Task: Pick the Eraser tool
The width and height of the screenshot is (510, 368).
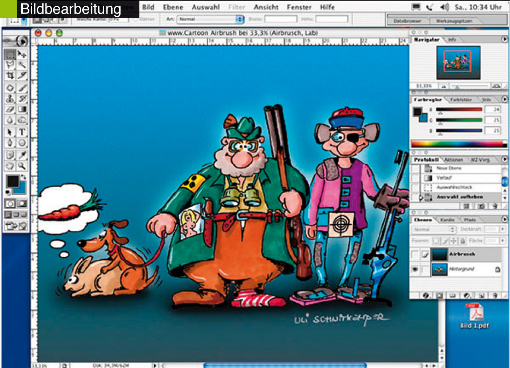Action: (x=10, y=109)
